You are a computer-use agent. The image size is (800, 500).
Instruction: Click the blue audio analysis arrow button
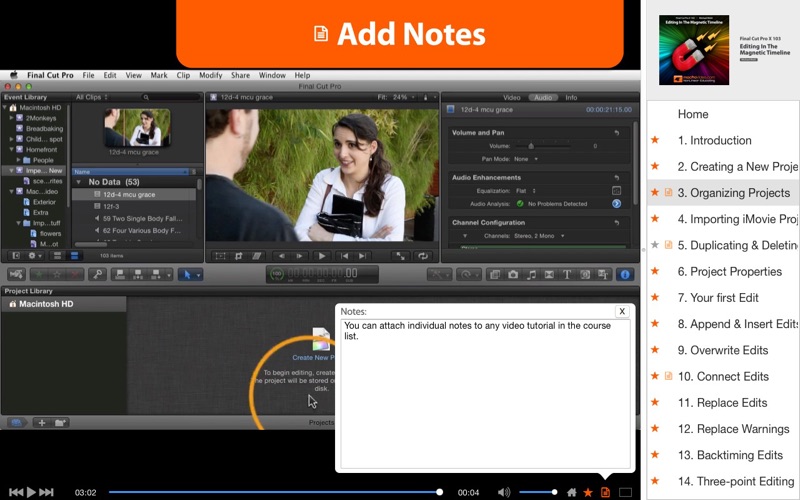click(616, 204)
